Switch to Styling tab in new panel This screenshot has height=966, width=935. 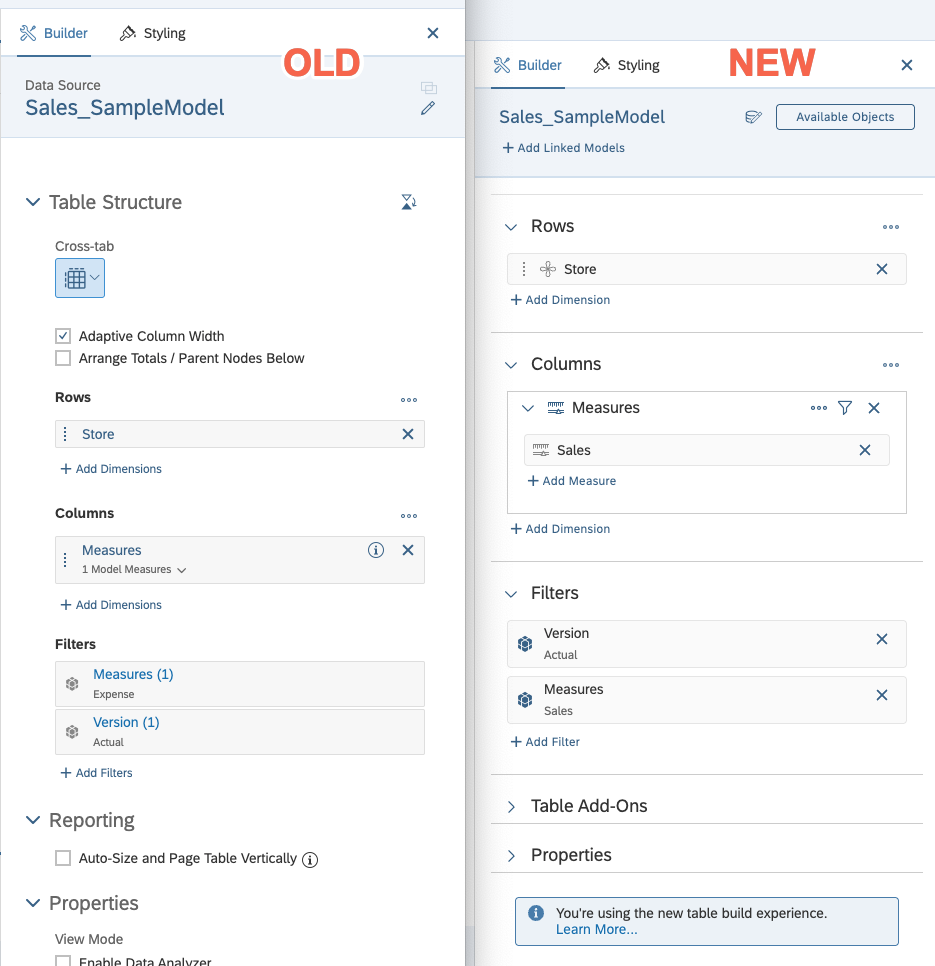627,65
